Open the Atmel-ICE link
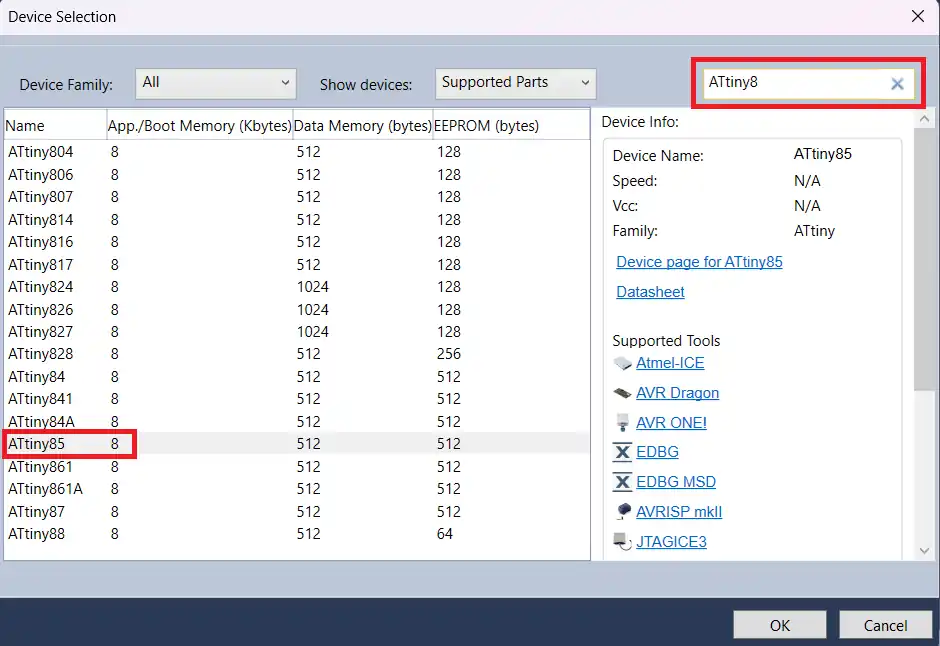940x646 pixels. click(x=670, y=363)
